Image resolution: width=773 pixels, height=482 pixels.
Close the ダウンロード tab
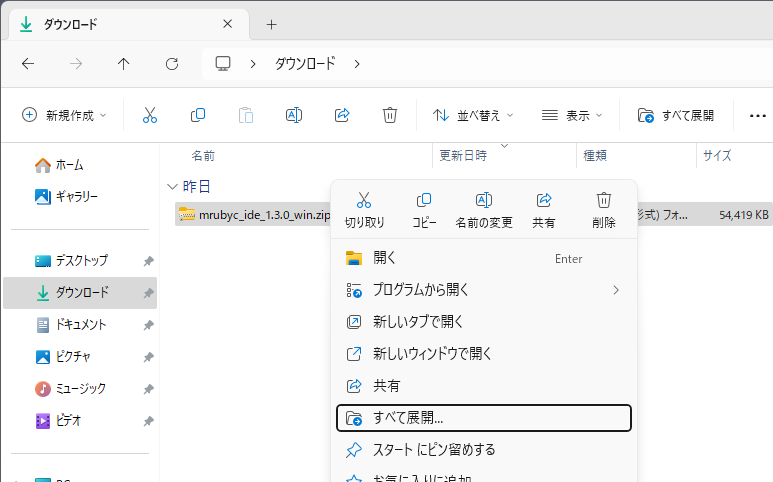click(x=227, y=24)
